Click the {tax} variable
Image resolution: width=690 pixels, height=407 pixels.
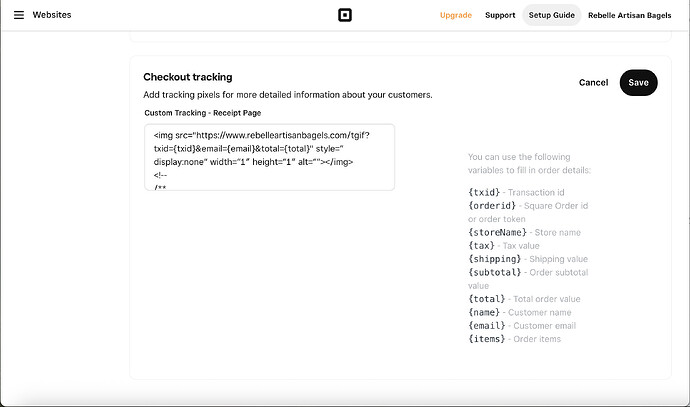[x=481, y=245]
